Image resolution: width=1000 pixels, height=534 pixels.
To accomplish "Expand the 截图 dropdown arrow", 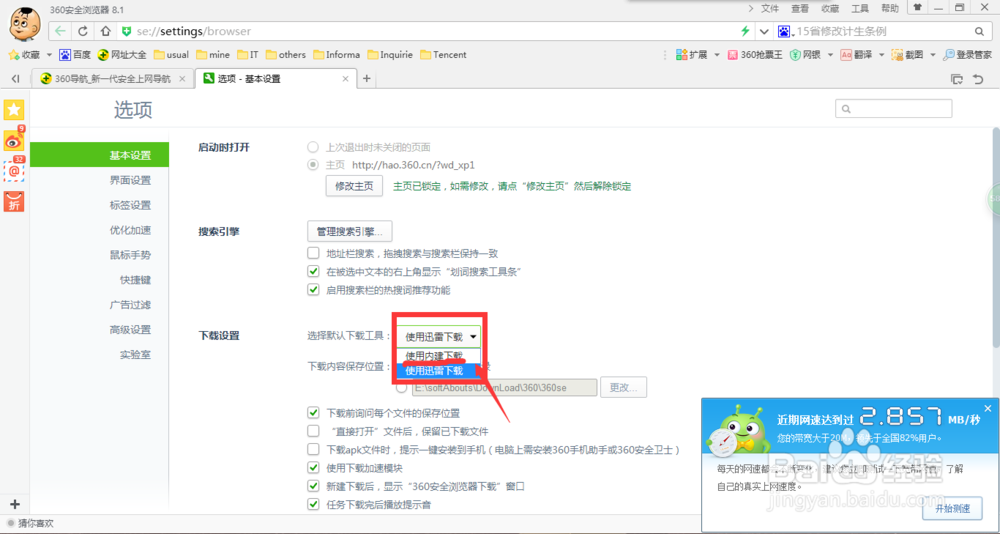I will pyautogui.click(x=932, y=55).
